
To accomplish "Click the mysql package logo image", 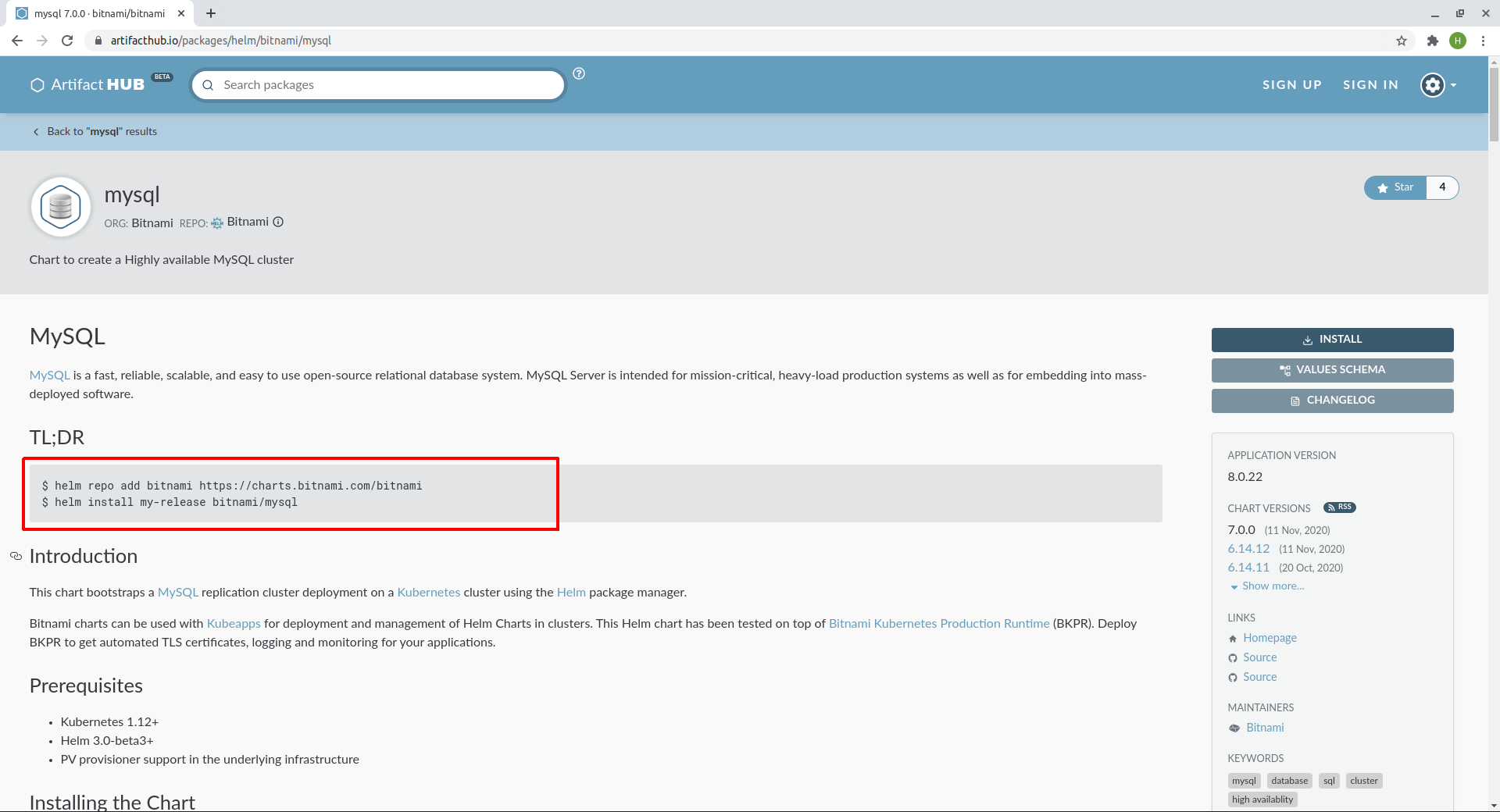I will [x=61, y=207].
